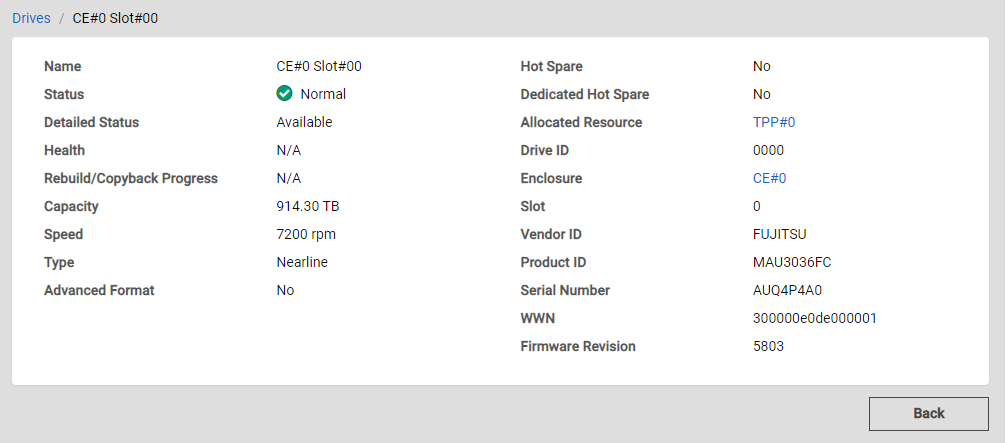
Task: Click the Product ID value MAU3036FC
Action: tap(792, 262)
